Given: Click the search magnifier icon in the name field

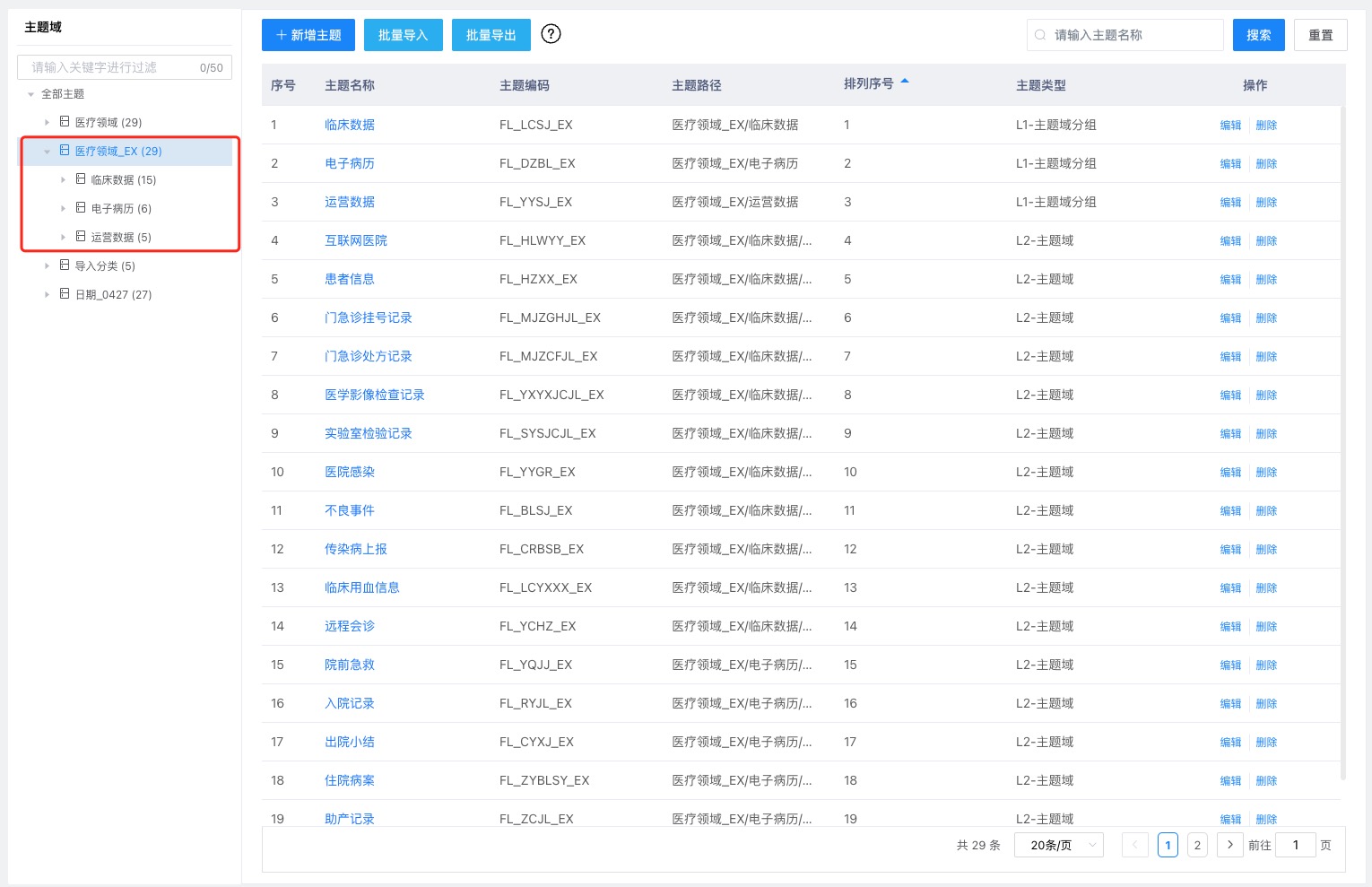Looking at the screenshot, I should pos(1040,35).
